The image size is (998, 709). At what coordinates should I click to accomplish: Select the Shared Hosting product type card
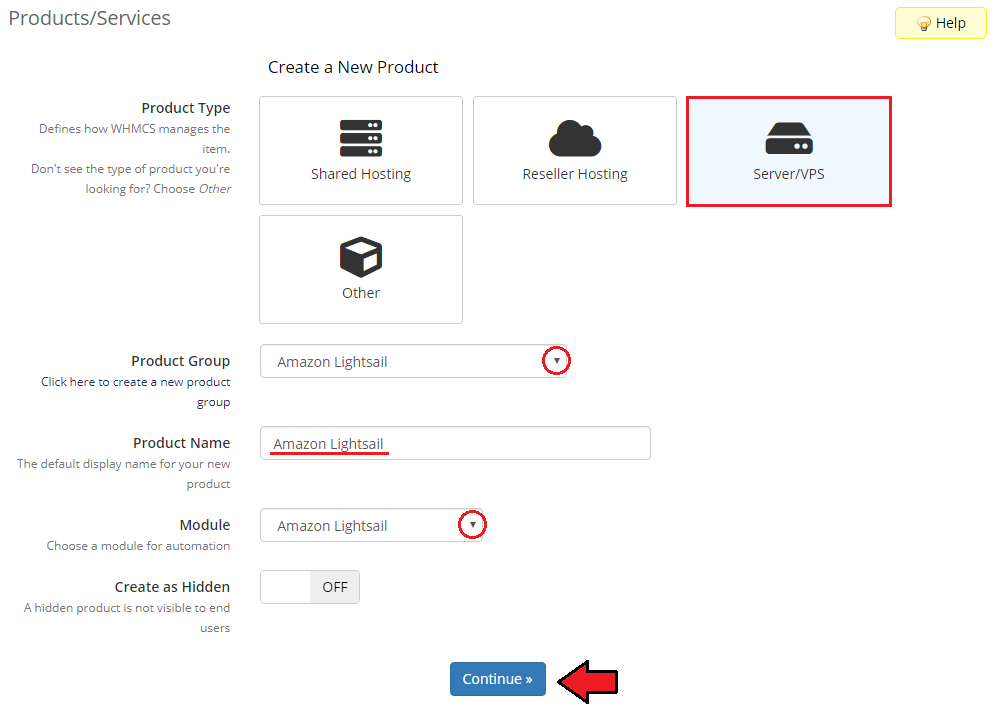(361, 151)
